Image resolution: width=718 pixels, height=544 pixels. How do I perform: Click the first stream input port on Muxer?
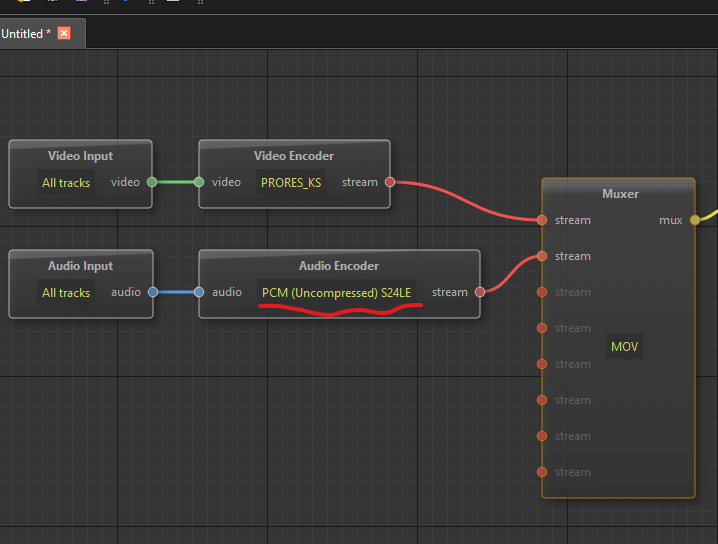point(542,220)
